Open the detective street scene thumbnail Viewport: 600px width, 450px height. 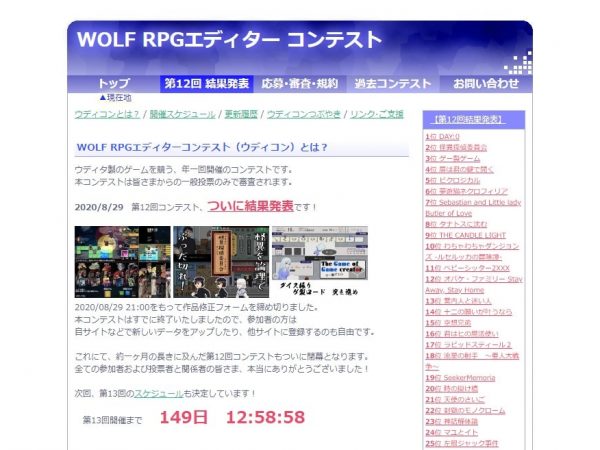point(221,262)
